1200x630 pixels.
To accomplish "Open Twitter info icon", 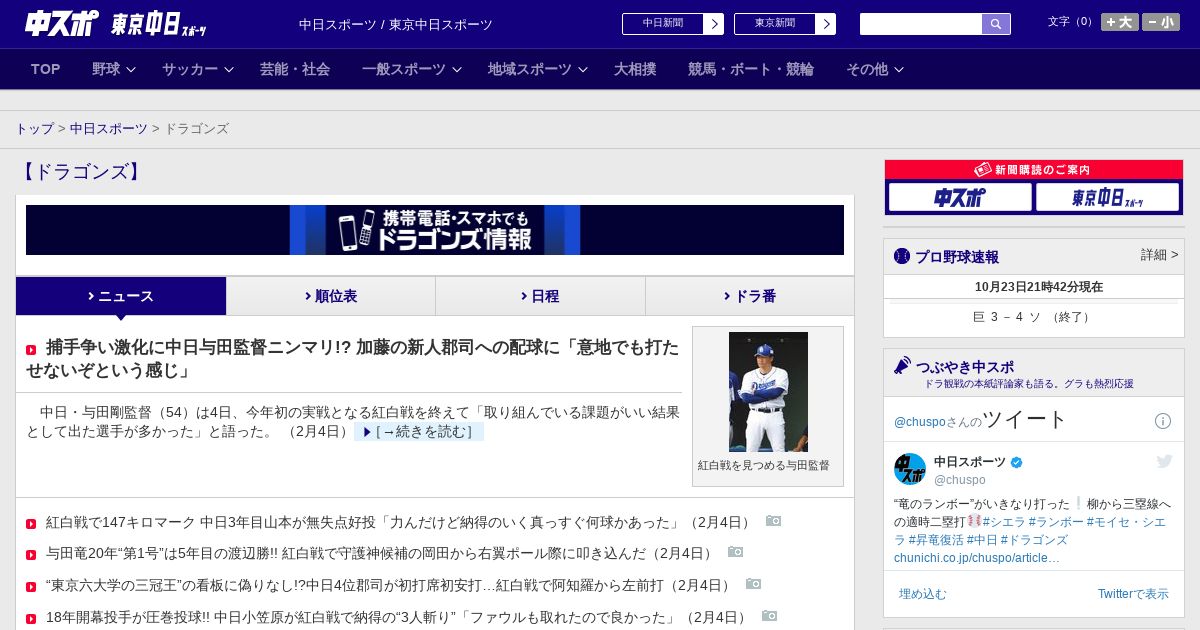I will click(x=1163, y=421).
